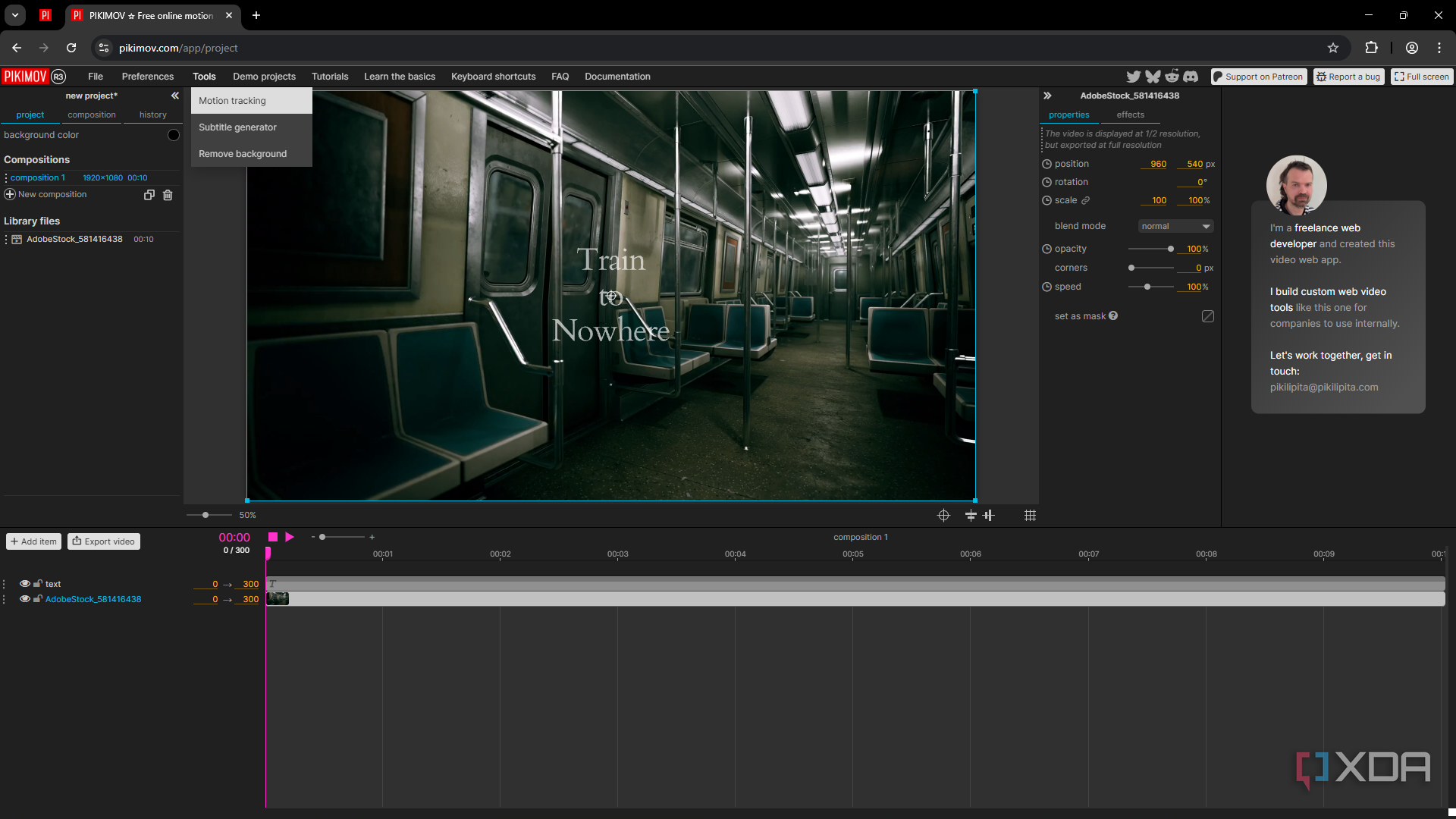Toggle position keyframe stopwatch icon

(1046, 164)
